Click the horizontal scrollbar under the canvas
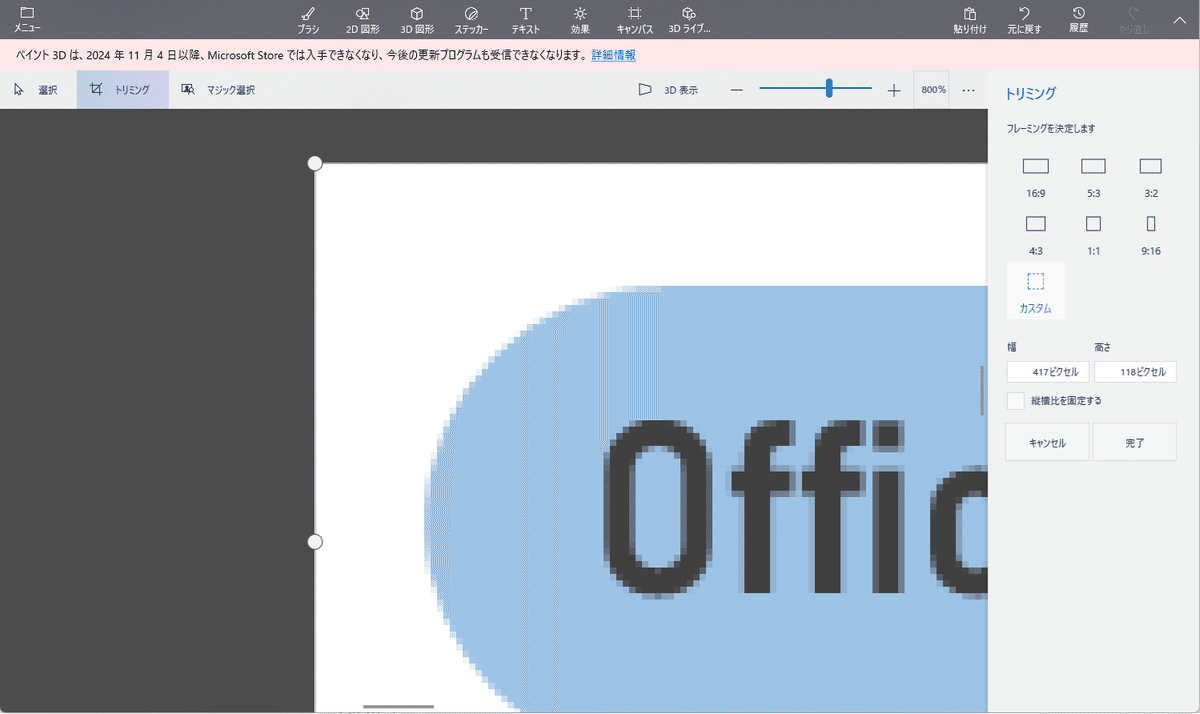 click(x=399, y=707)
